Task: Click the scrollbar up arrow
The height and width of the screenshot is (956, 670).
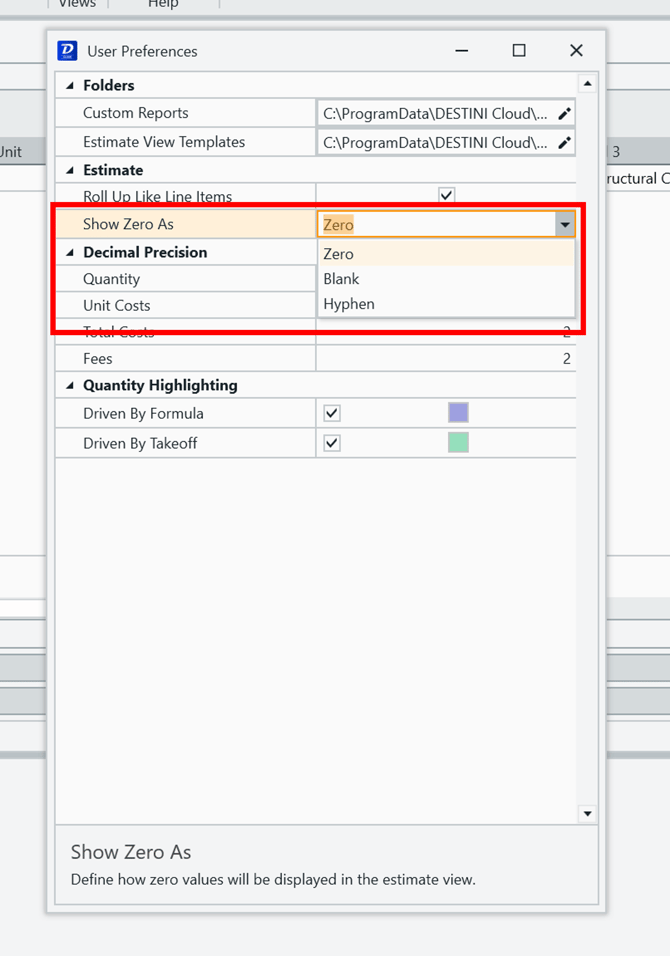Action: pos(587,84)
